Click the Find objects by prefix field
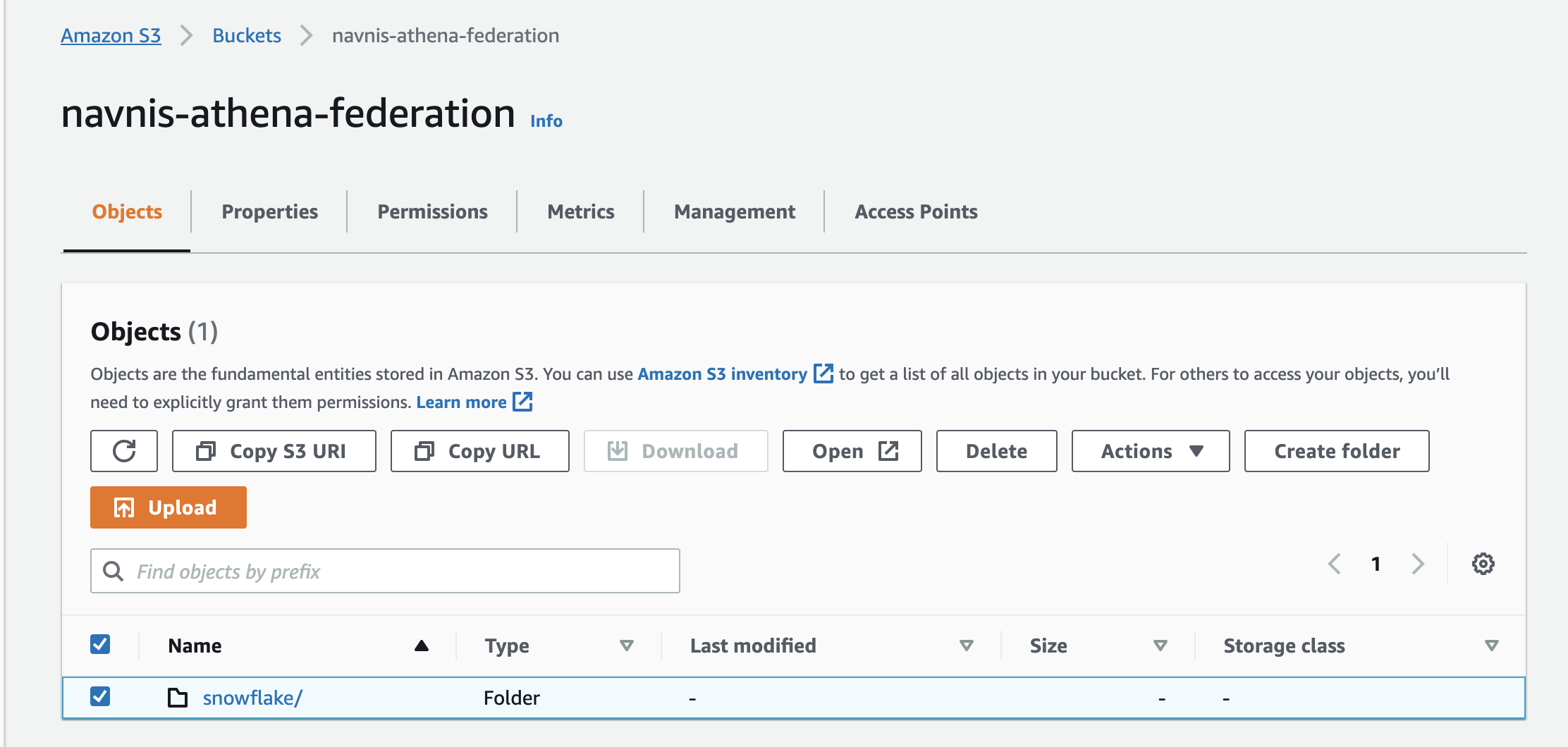Image resolution: width=1568 pixels, height=747 pixels. click(x=385, y=571)
